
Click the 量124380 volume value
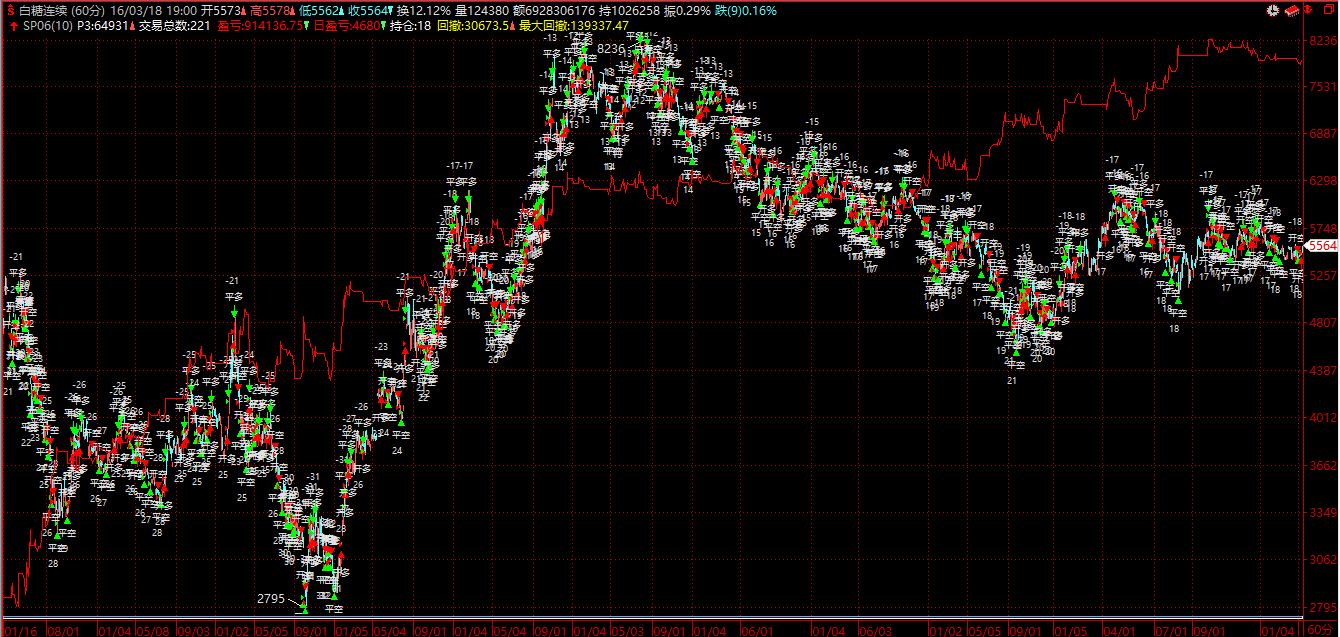coord(483,10)
